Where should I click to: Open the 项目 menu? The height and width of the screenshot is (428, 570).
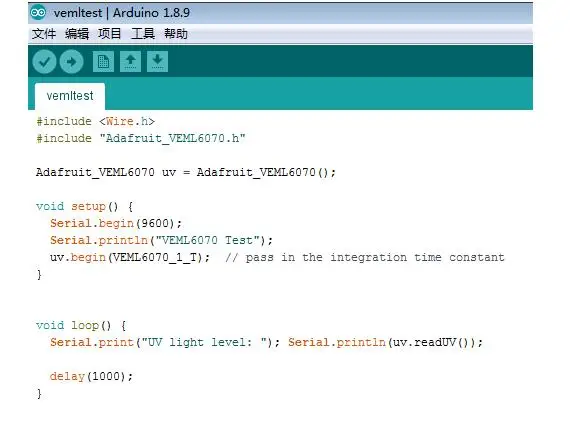(x=109, y=34)
